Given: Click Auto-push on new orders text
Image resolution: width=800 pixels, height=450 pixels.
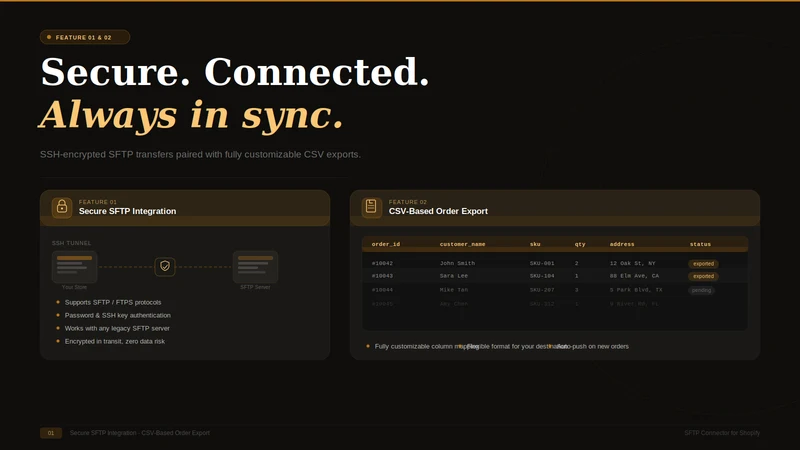Looking at the screenshot, I should click(x=593, y=346).
